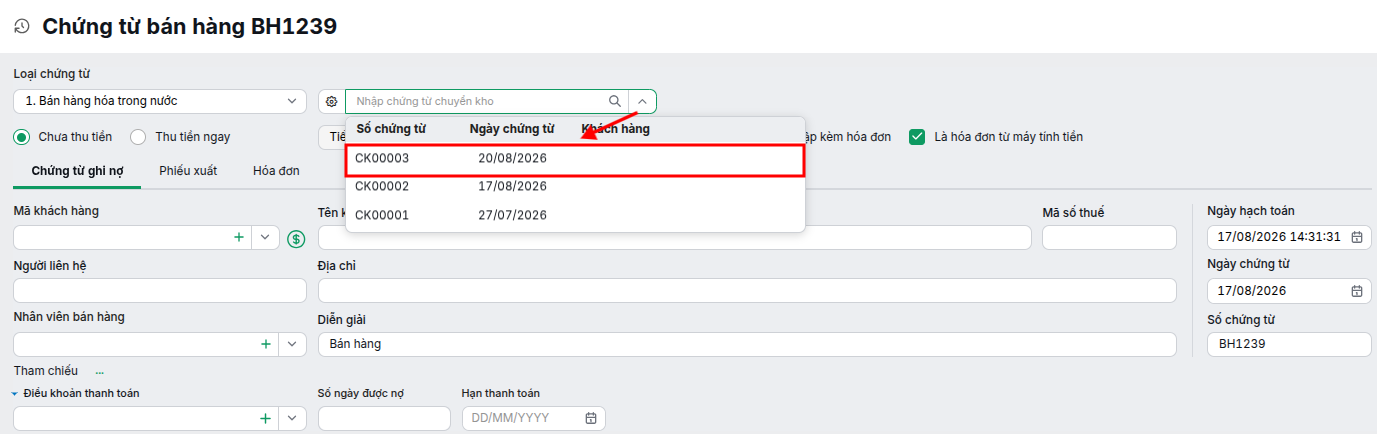This screenshot has width=1377, height=434.
Task: Switch to the Hóa đơn tab
Action: (276, 171)
